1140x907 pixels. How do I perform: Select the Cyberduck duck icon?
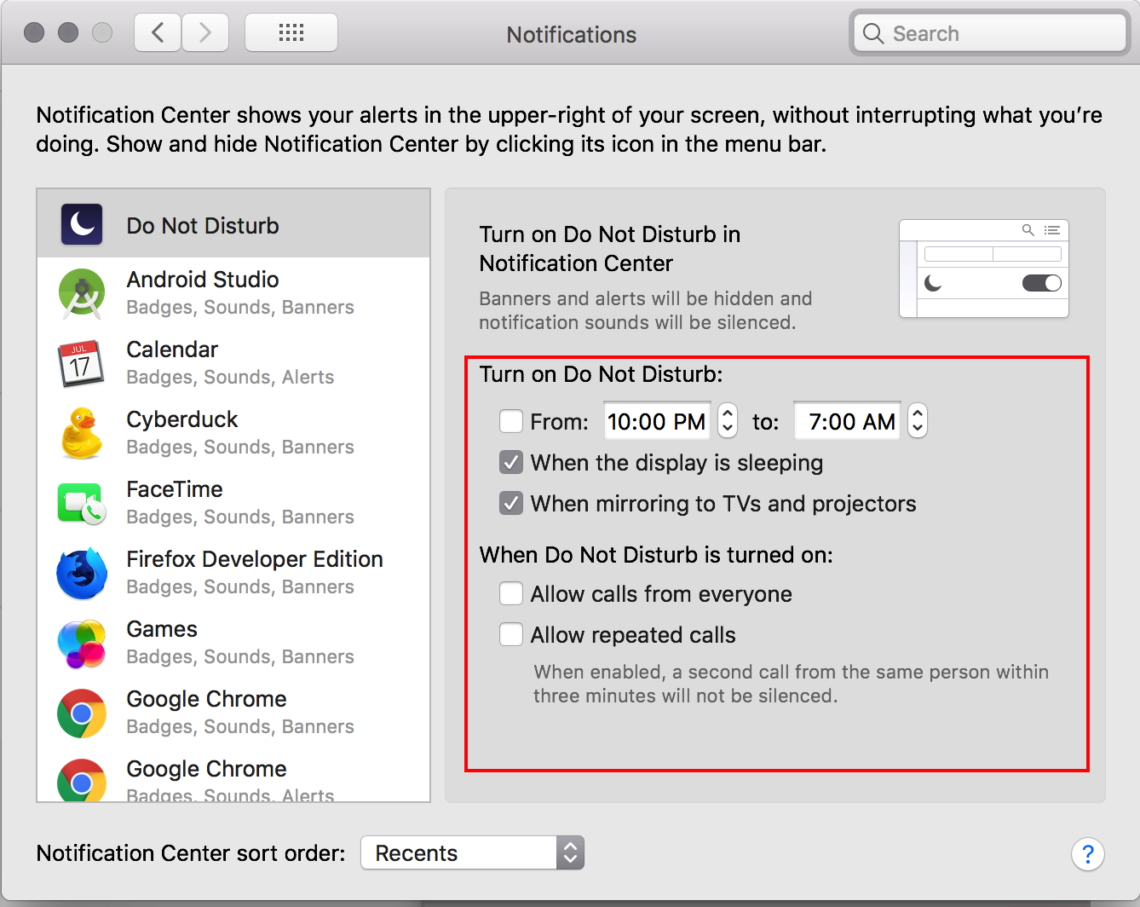click(81, 432)
